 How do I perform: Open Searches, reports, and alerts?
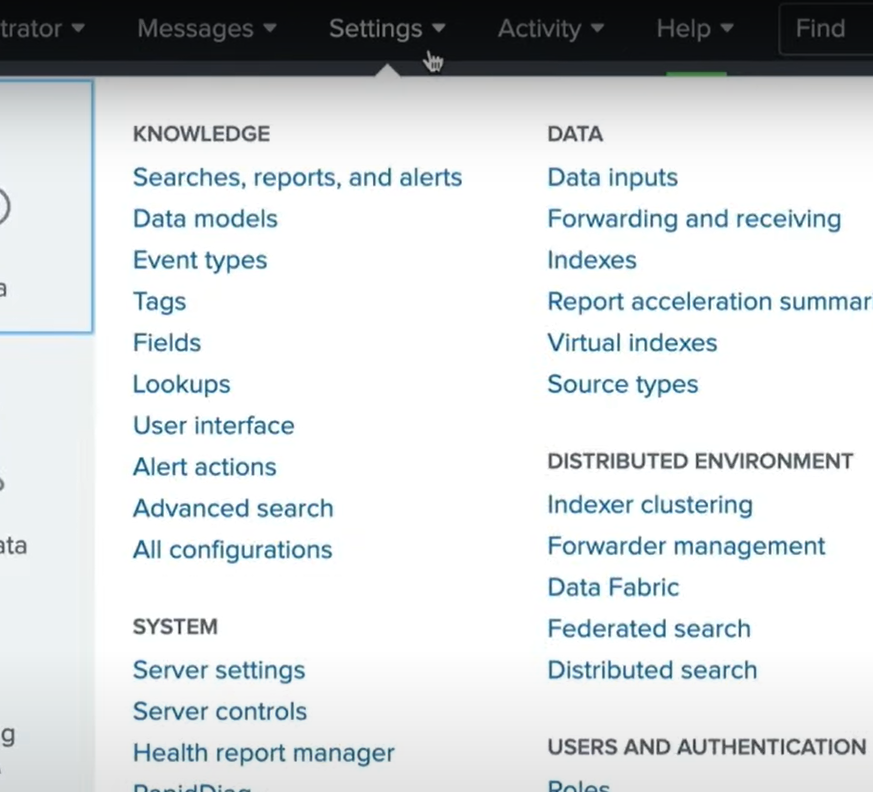[x=297, y=178]
